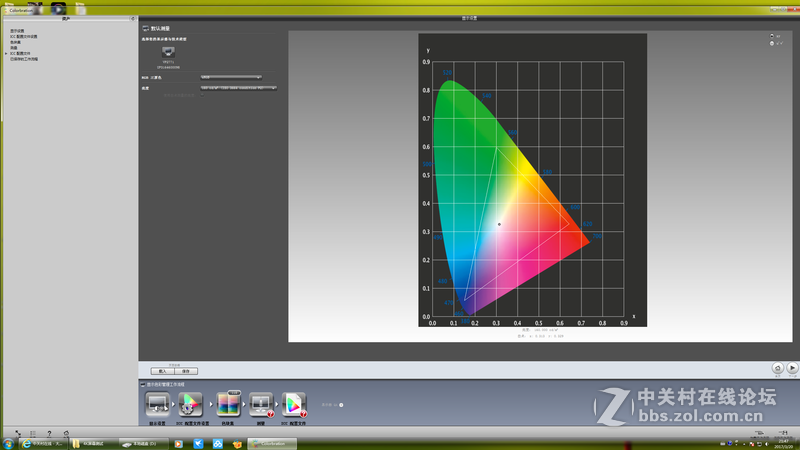Screen dimensions: 800x450
Task: Open the final ICC profile workflow step
Action: [294, 405]
